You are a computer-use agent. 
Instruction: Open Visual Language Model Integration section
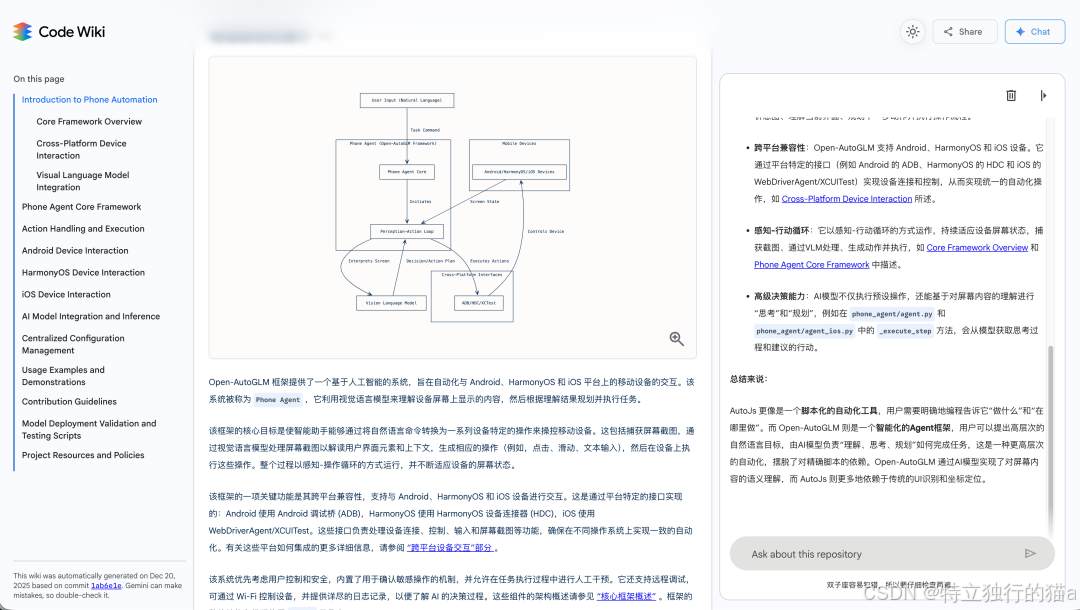pos(83,181)
